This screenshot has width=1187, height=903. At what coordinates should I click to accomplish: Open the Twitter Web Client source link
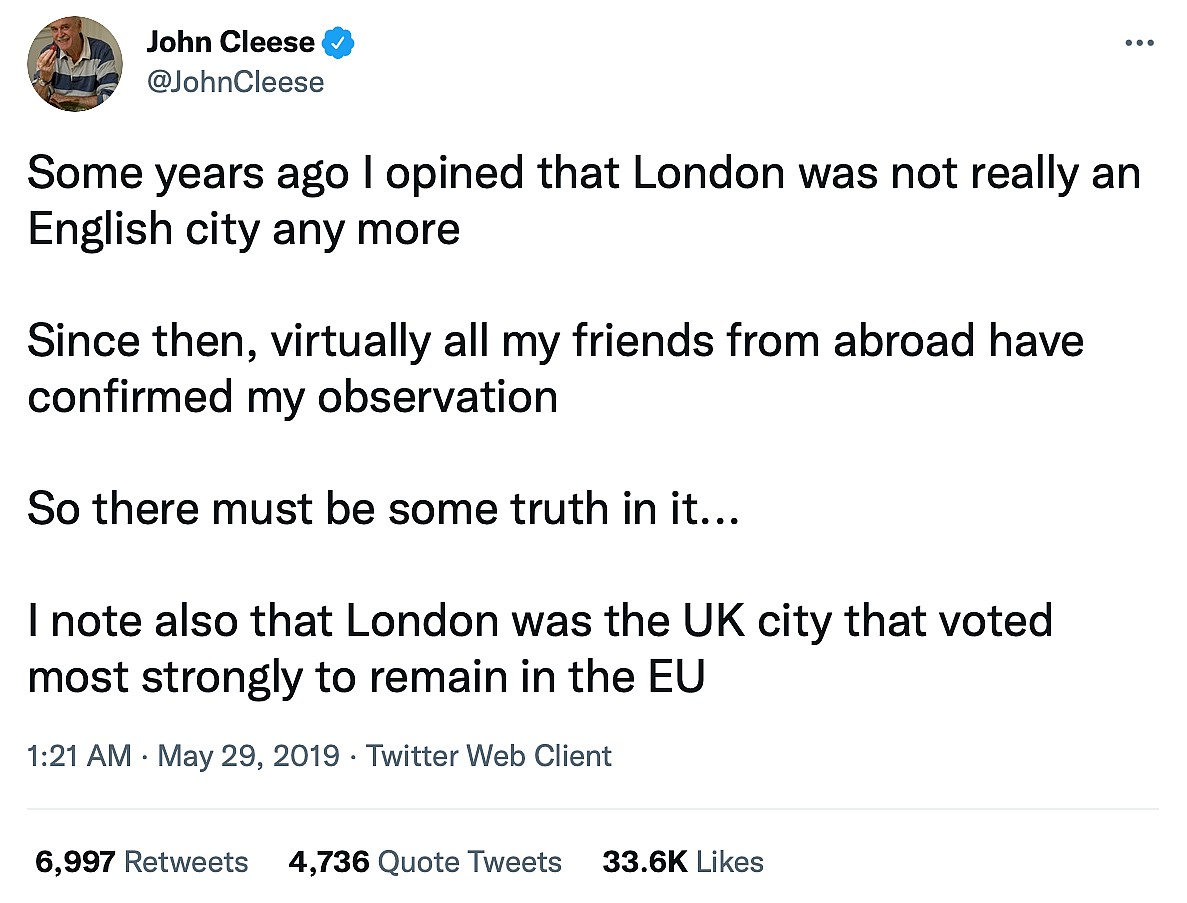point(488,755)
